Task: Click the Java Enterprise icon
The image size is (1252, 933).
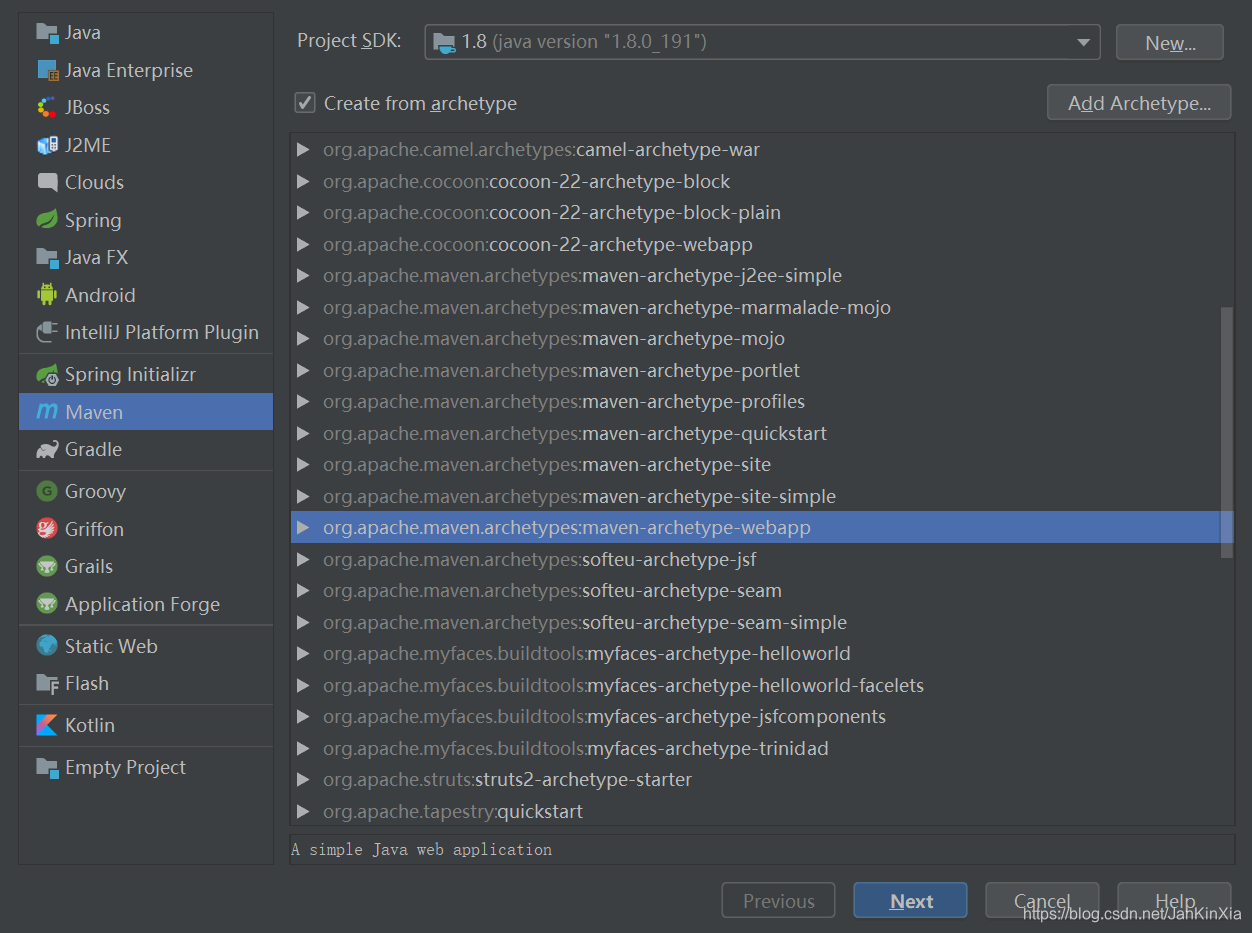Action: coord(47,70)
